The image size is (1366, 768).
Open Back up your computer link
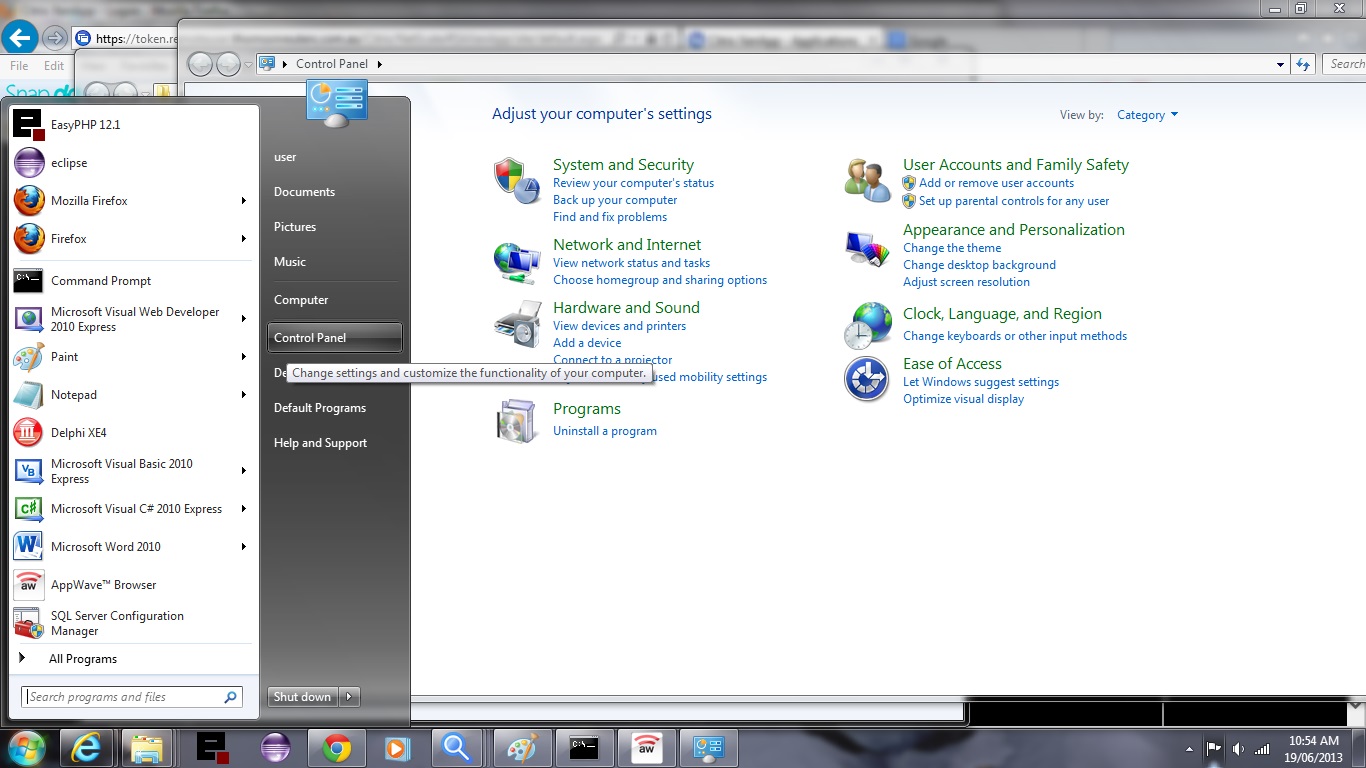click(615, 200)
